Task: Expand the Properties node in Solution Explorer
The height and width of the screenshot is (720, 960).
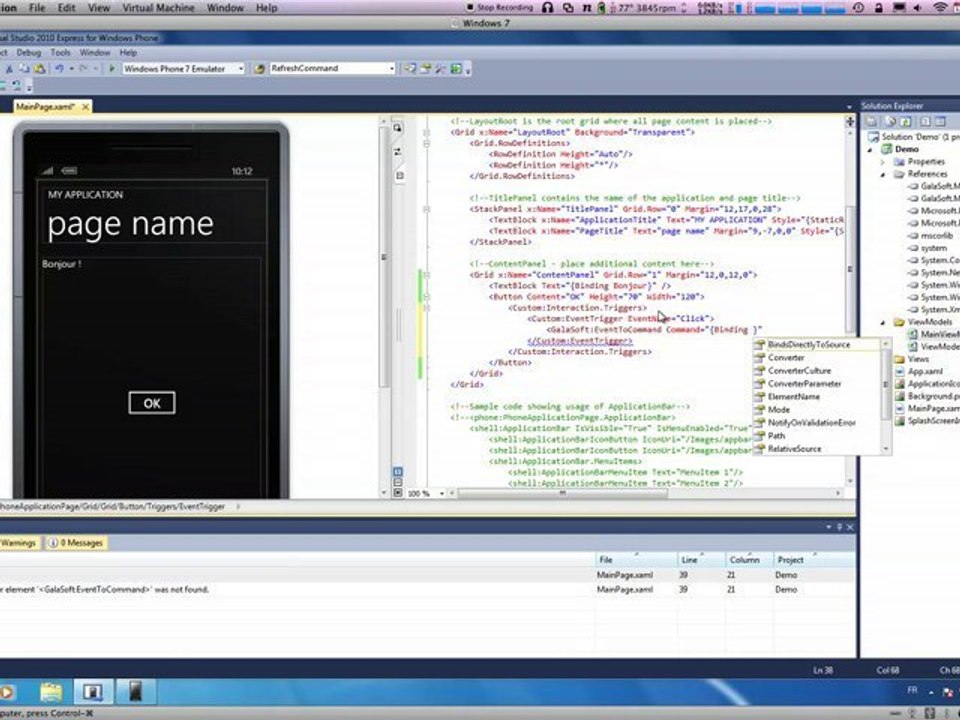Action: click(883, 162)
